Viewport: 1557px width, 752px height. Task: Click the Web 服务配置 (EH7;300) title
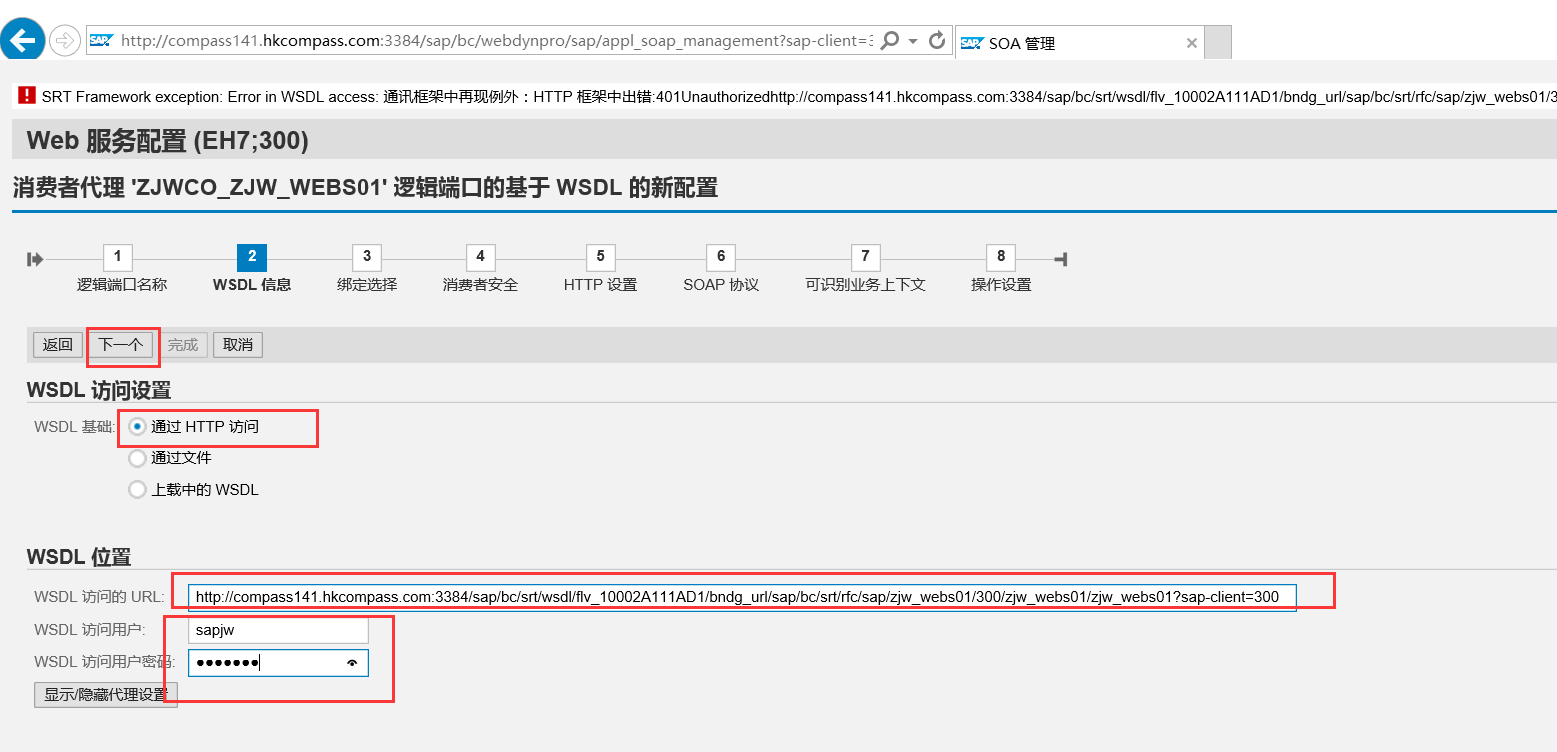[x=168, y=140]
